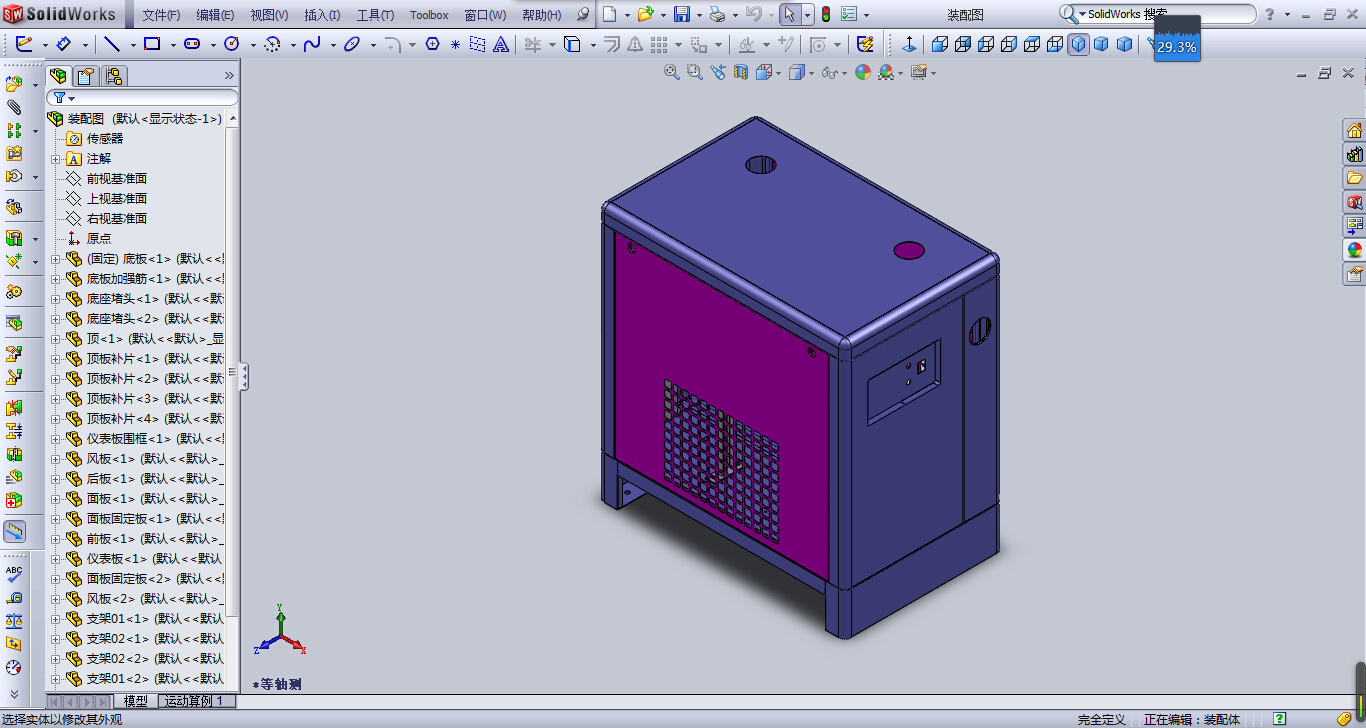This screenshot has width=1366, height=728.
Task: Open the Save dropdown arrow
Action: (699, 14)
